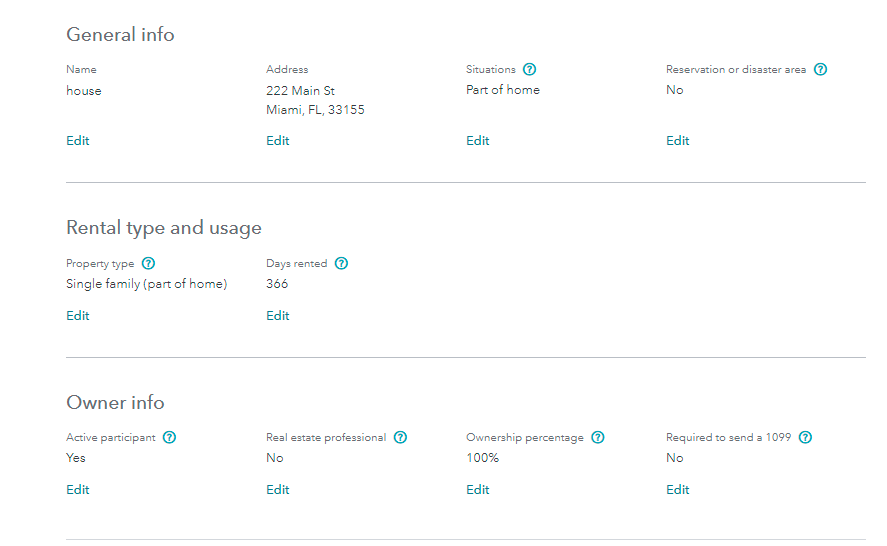887x546 pixels.
Task: Click Property type help icon
Action: tap(148, 264)
